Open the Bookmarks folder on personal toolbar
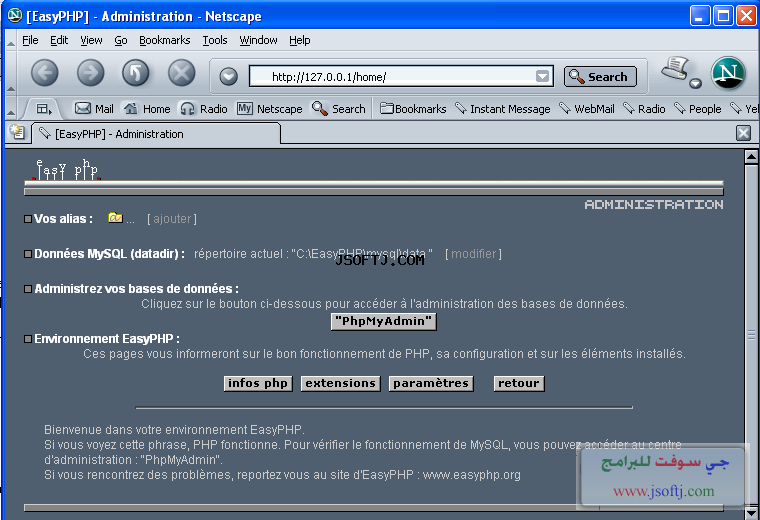The height and width of the screenshot is (520, 760). tap(413, 109)
